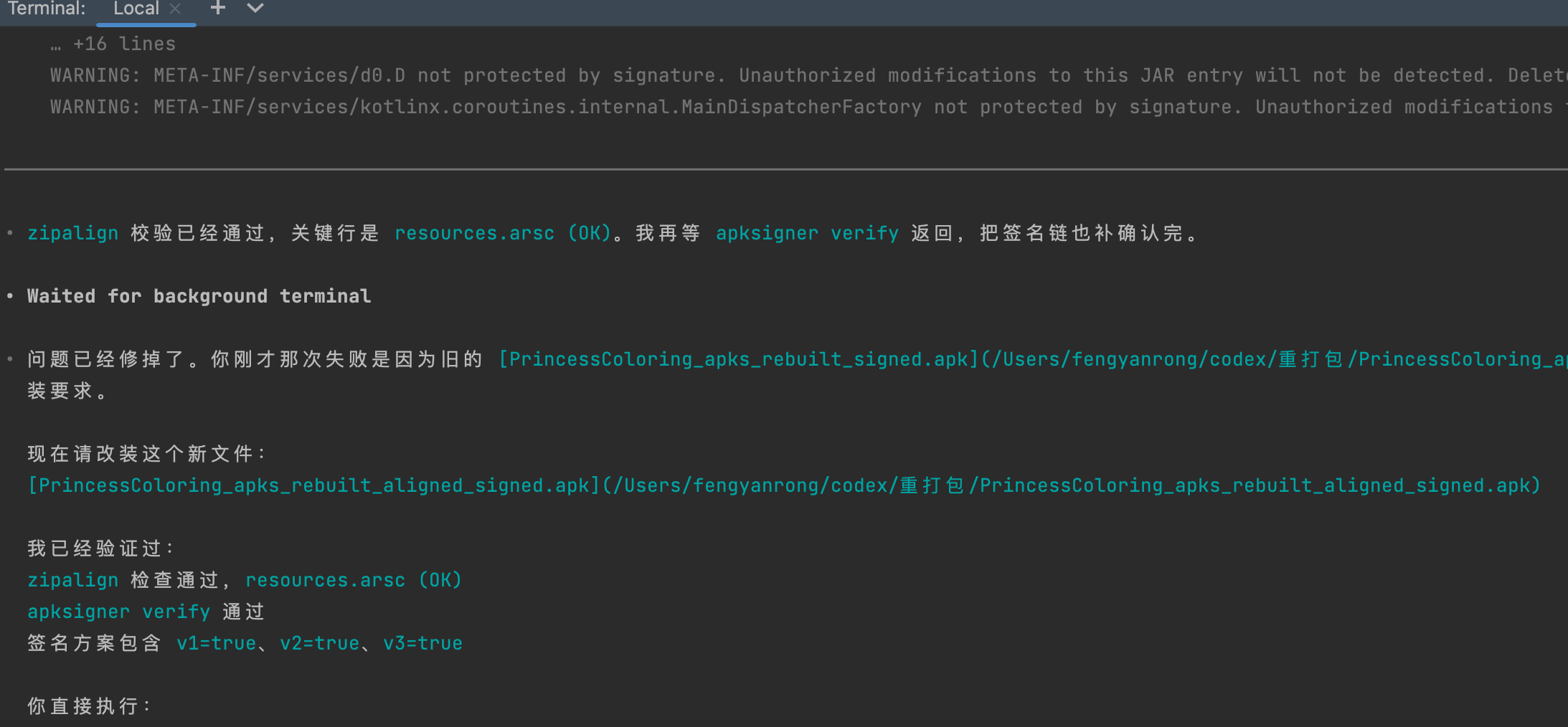This screenshot has height=727, width=1568.
Task: Click the '我已经验证过：' line
Action: coord(100,548)
